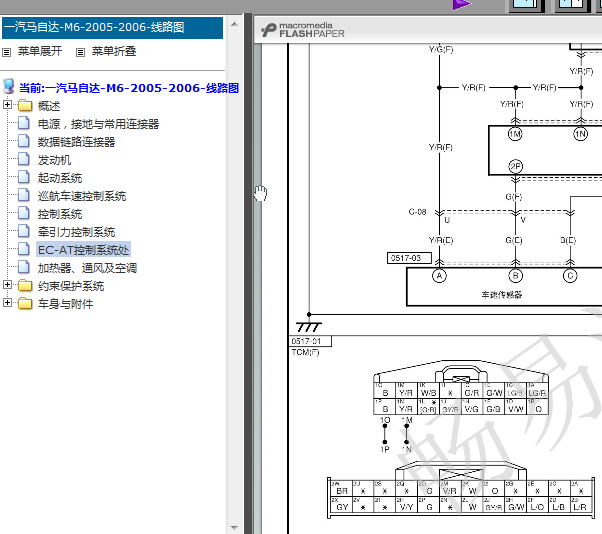The image size is (602, 534).
Task: Expand the 约束保护系统 folder node
Action: (7, 284)
